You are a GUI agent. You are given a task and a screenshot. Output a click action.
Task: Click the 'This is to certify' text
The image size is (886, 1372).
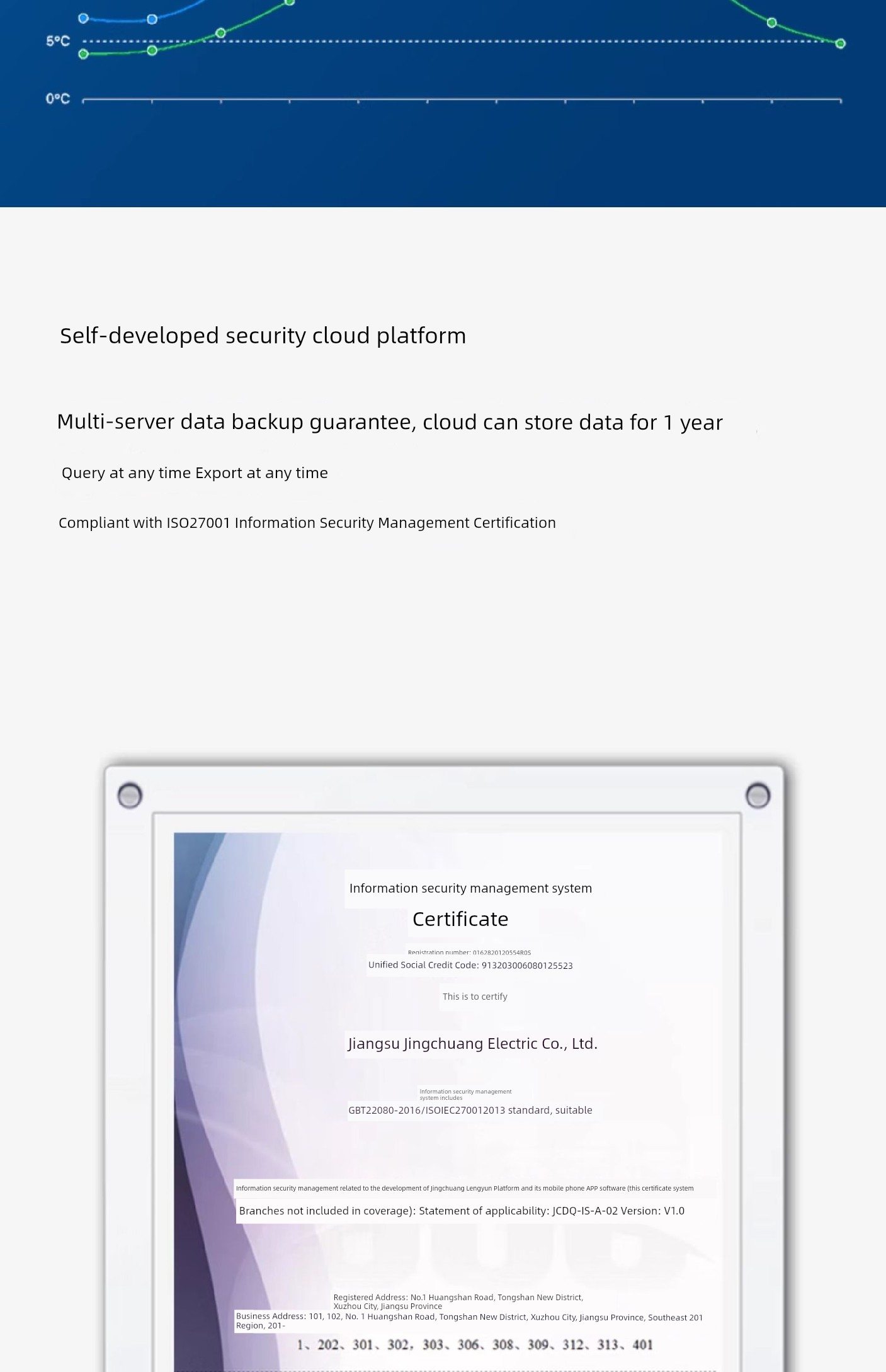[x=475, y=997]
